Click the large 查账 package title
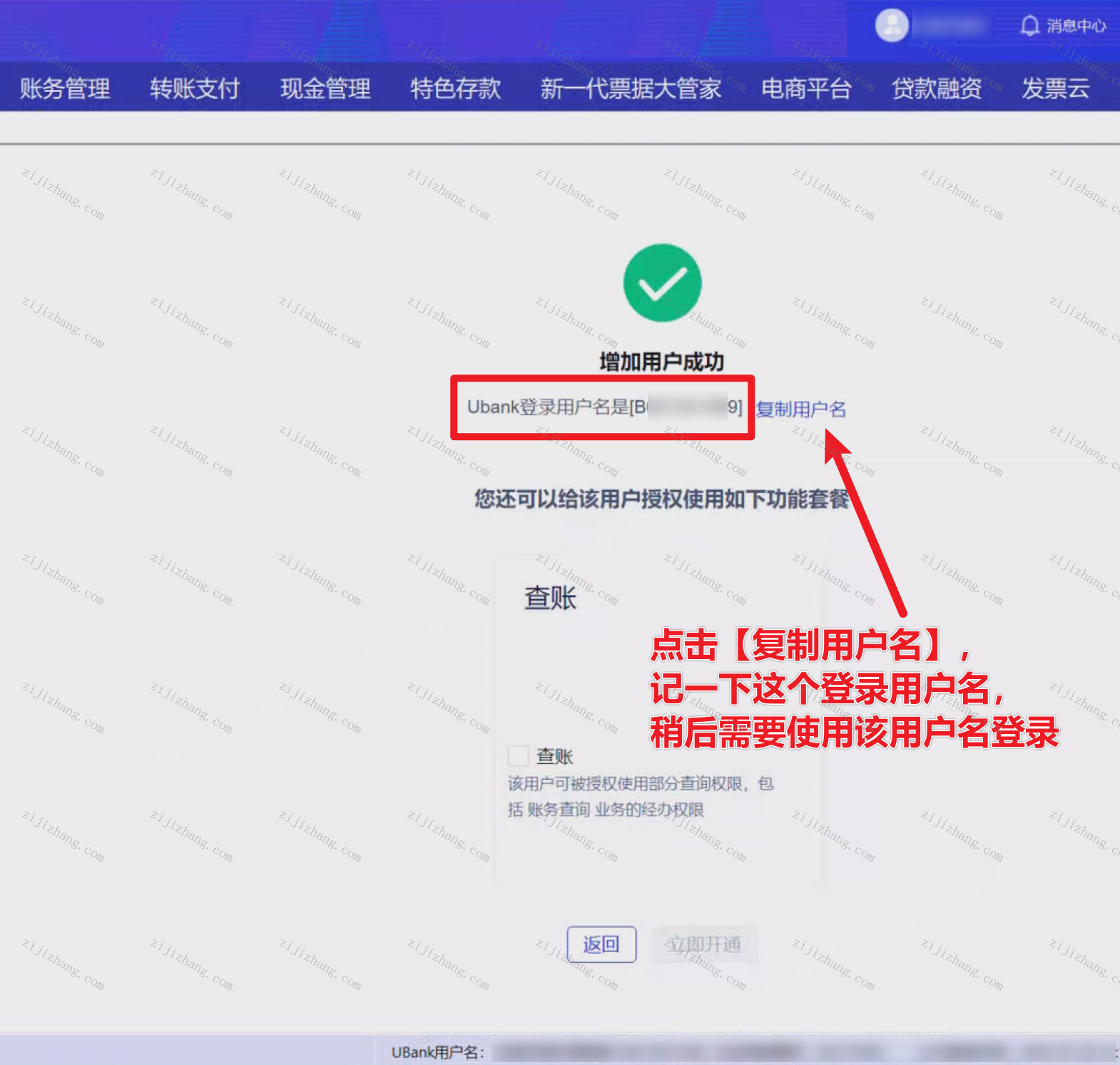Viewport: 1120px width, 1065px height. [x=550, y=598]
